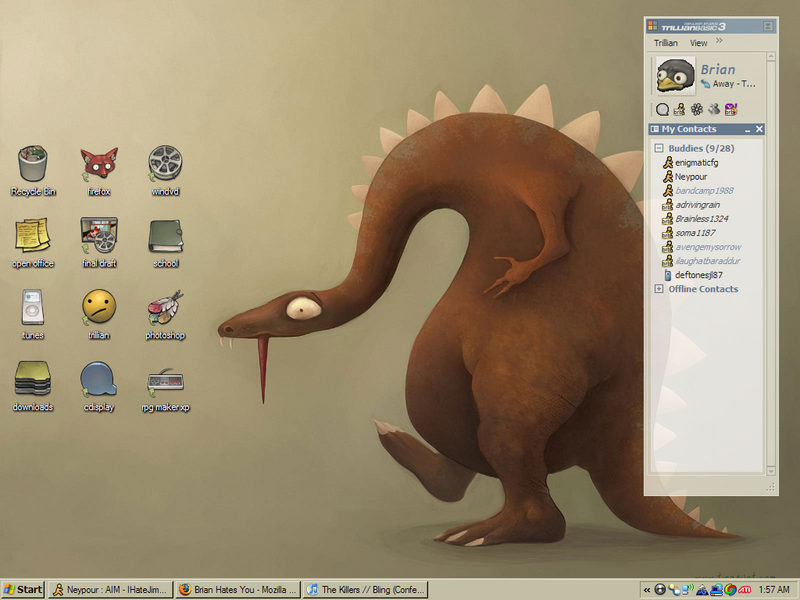The height and width of the screenshot is (600, 800).
Task: Show more Trillian menus via chevron
Action: (720, 43)
